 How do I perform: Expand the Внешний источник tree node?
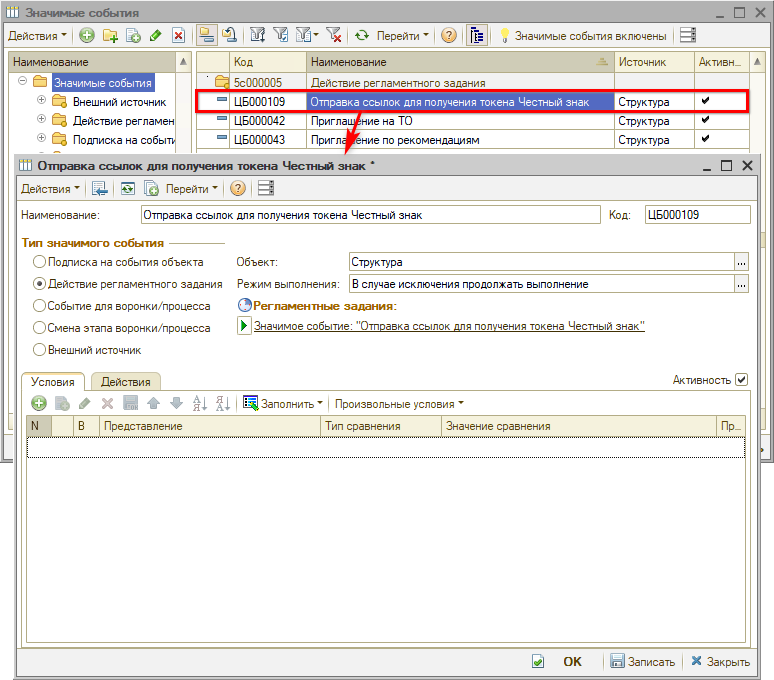[42, 101]
